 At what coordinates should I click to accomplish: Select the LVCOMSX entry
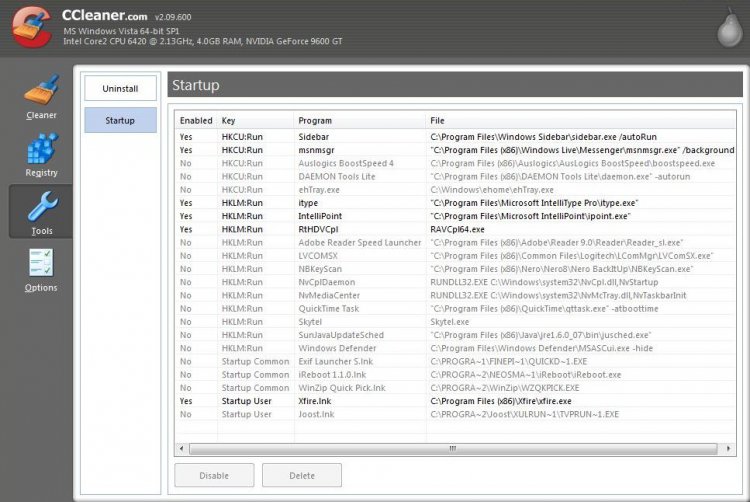[455, 256]
